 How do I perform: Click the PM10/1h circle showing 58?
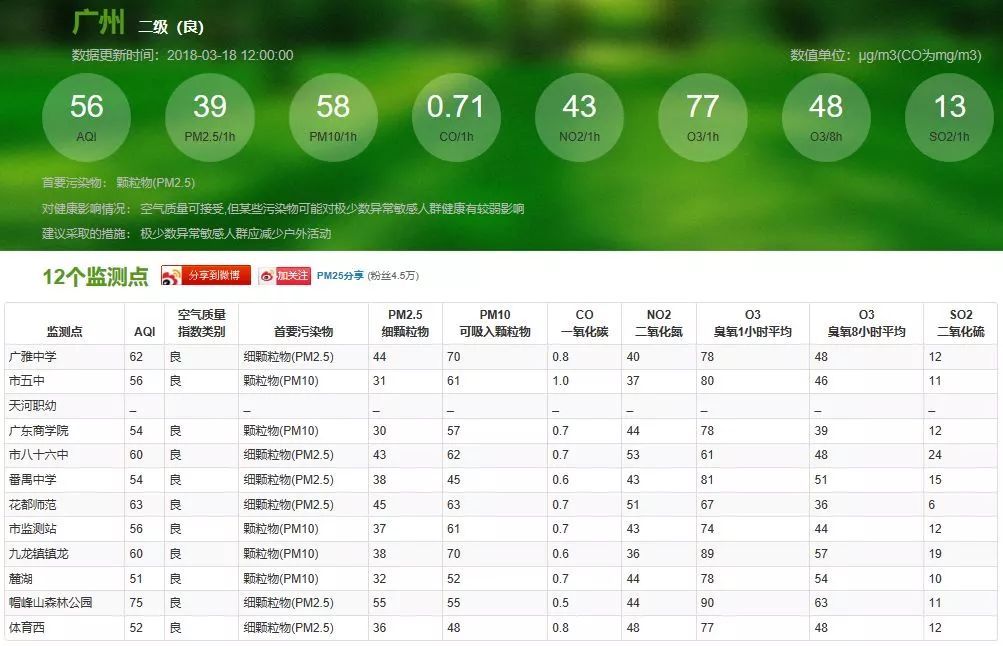[x=333, y=116]
